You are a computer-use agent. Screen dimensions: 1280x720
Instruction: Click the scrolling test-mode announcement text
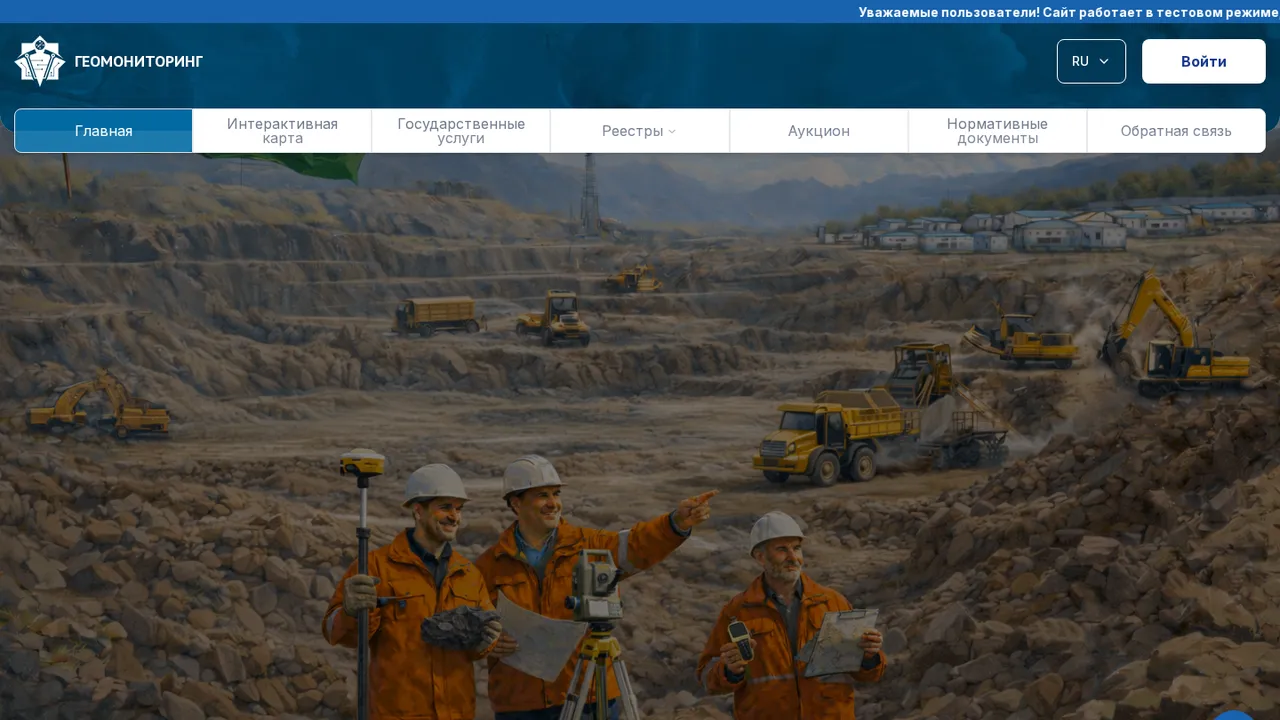1068,12
